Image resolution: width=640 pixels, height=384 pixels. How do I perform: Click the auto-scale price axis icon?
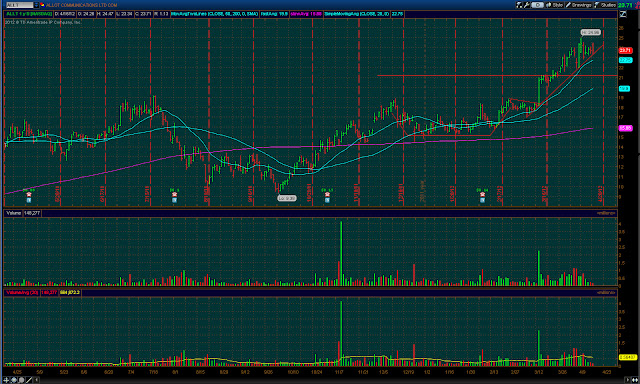pos(623,14)
